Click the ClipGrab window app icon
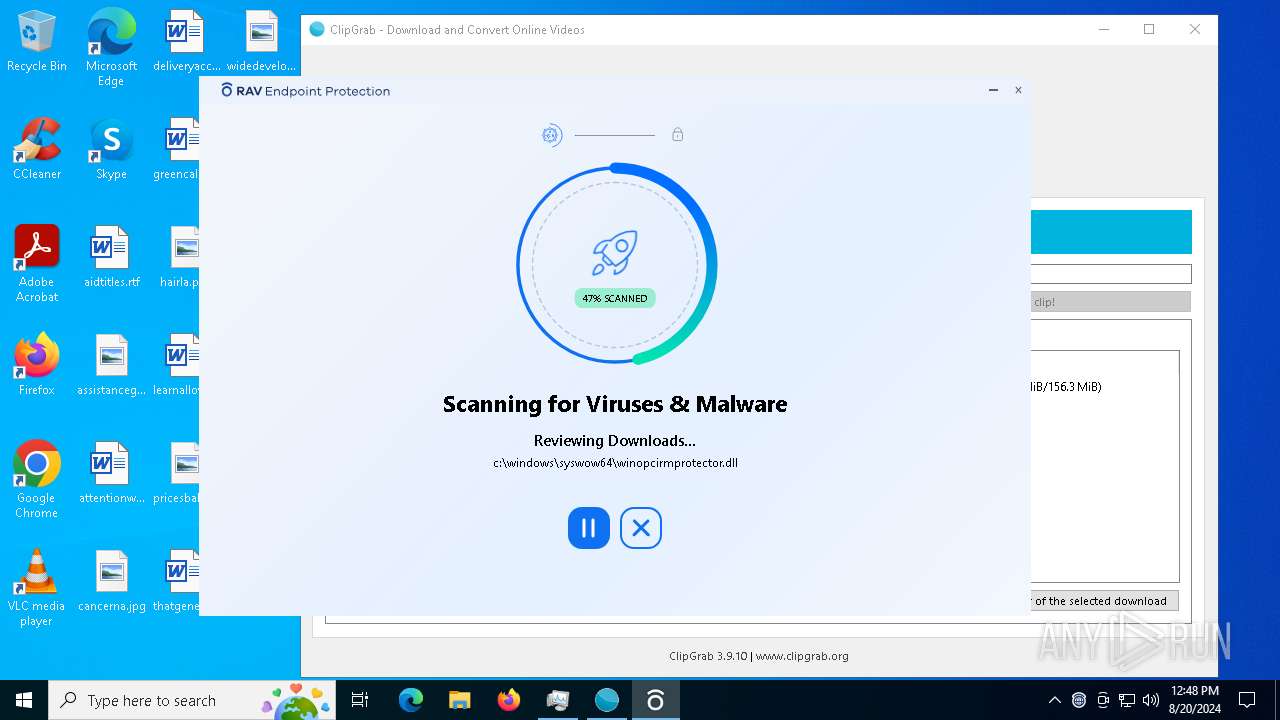Image resolution: width=1280 pixels, height=720 pixels. tap(317, 29)
